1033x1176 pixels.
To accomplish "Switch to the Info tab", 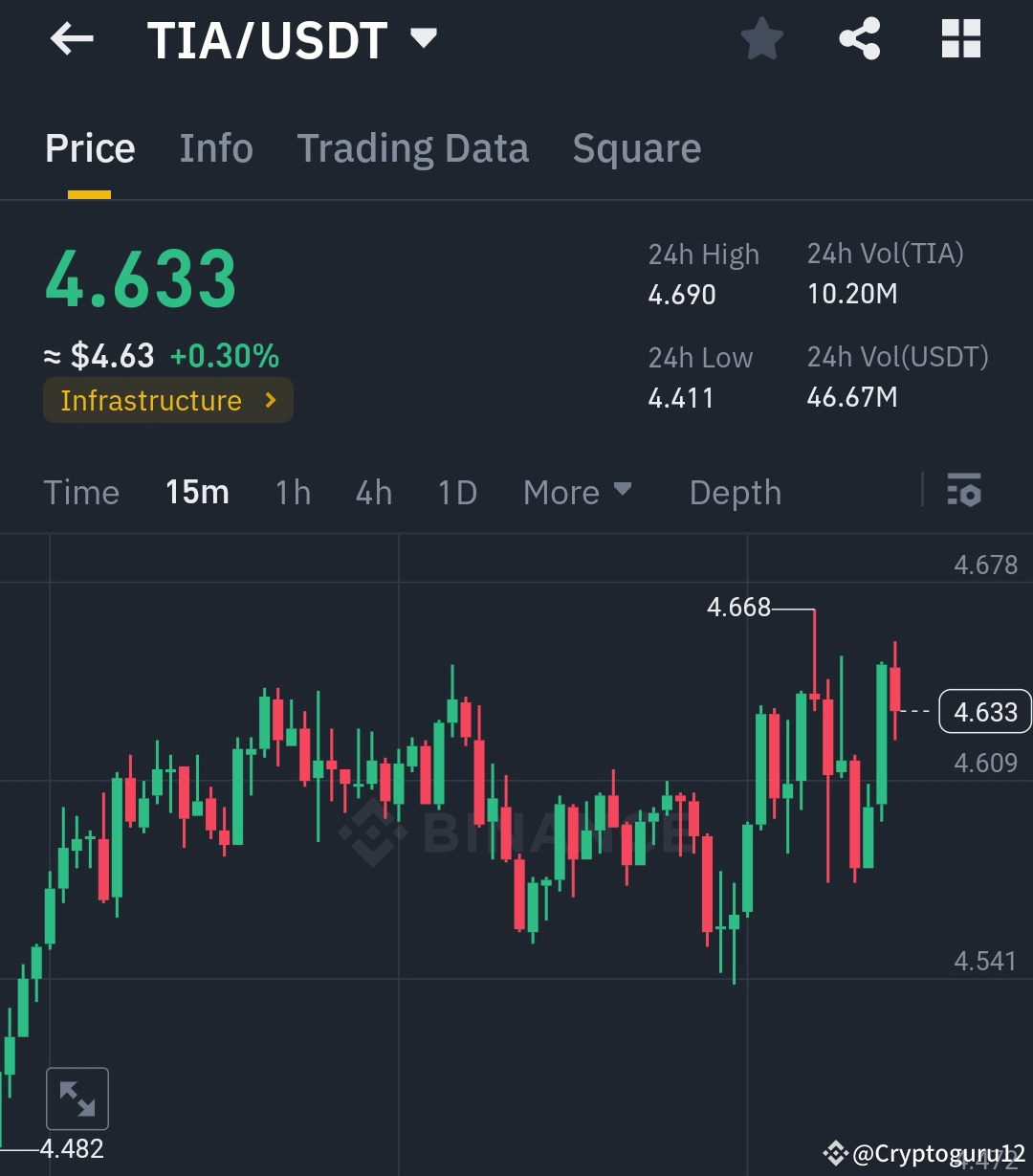I will 215,148.
